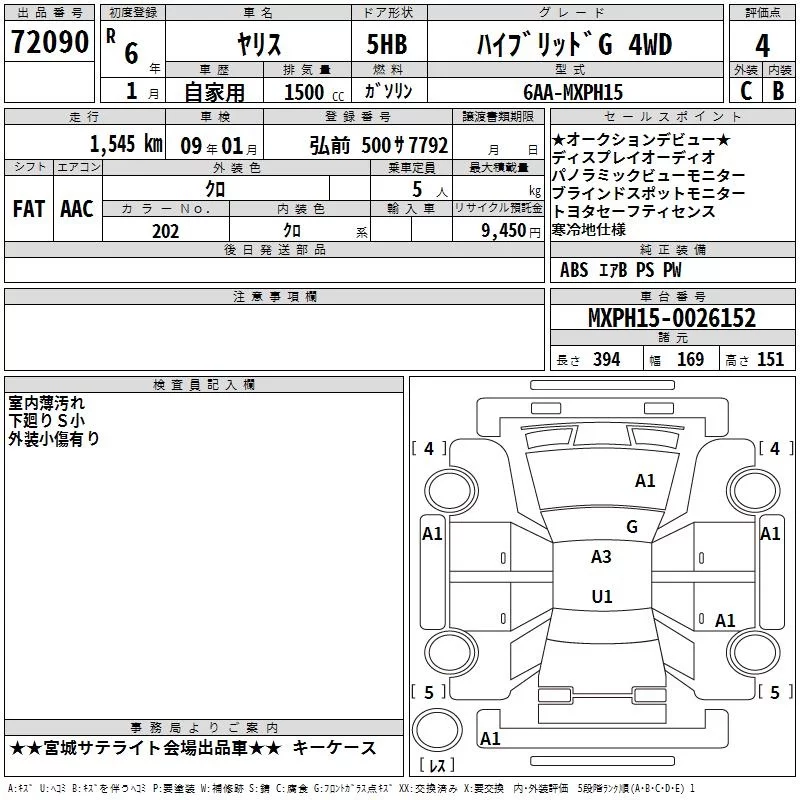This screenshot has width=800, height=800.
Task: Select the grade ハイブリッドG 4WD
Action: click(574, 44)
